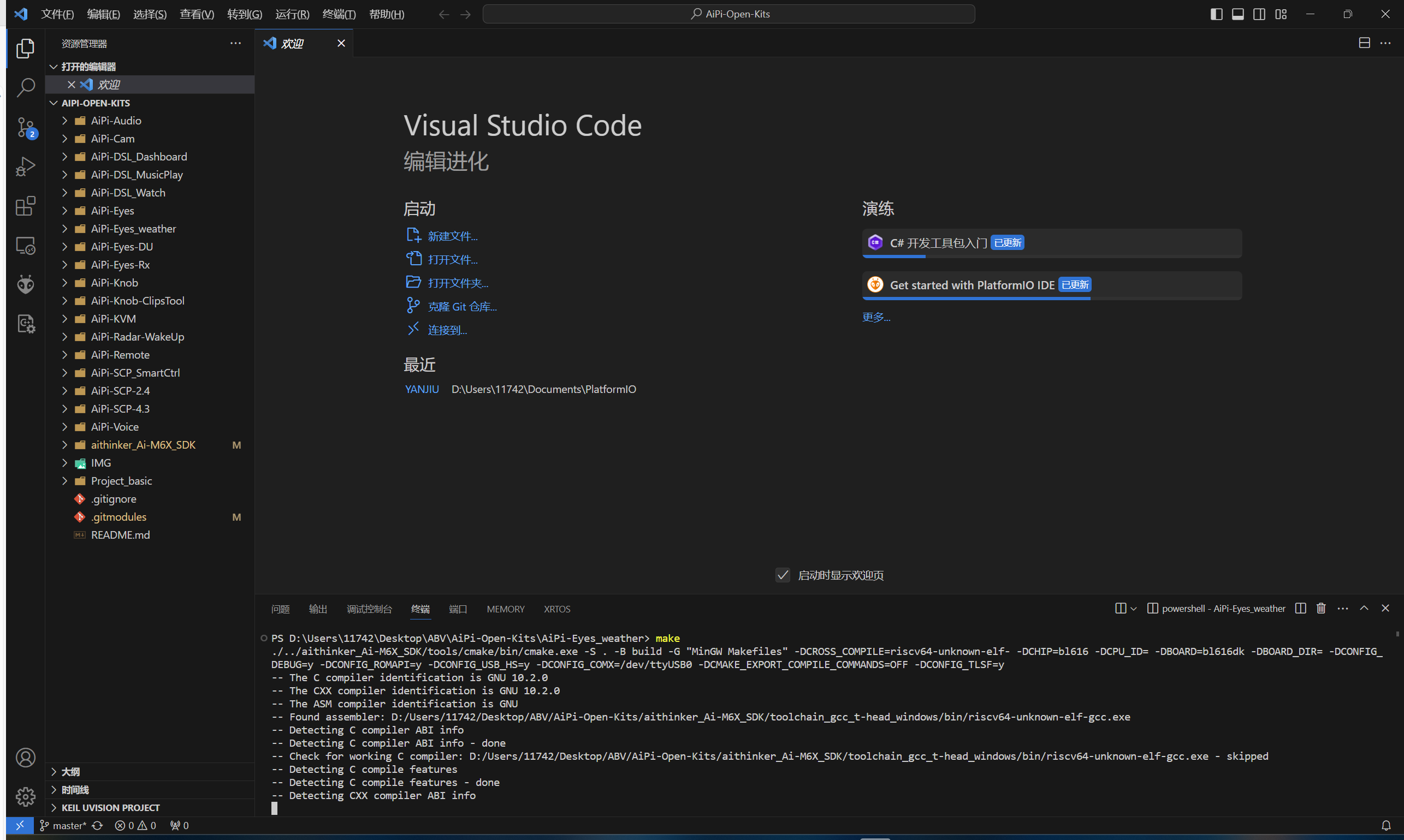Toggle bottom panel visibility
This screenshot has width=1404, height=840.
[1237, 14]
